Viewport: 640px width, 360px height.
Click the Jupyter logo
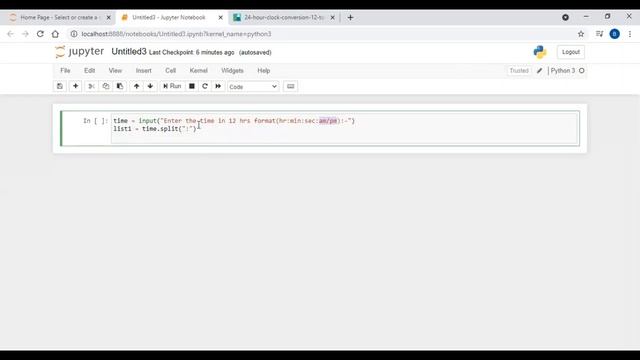click(x=80, y=52)
